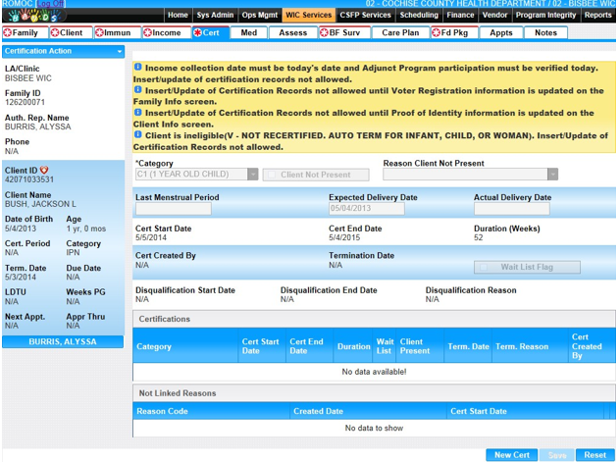Sort by Wait List column header
The width and height of the screenshot is (616, 462).
tap(385, 346)
